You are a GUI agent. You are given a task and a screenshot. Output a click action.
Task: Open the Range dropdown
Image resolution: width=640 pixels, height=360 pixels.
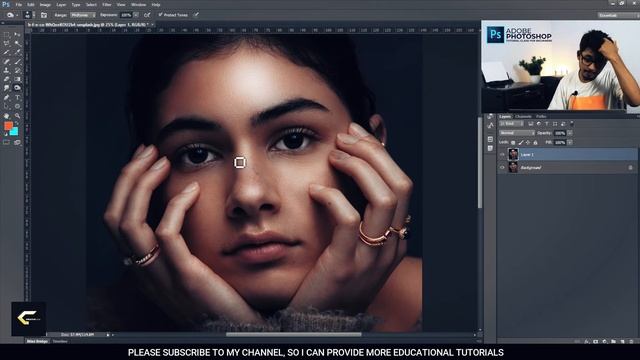[x=83, y=15]
